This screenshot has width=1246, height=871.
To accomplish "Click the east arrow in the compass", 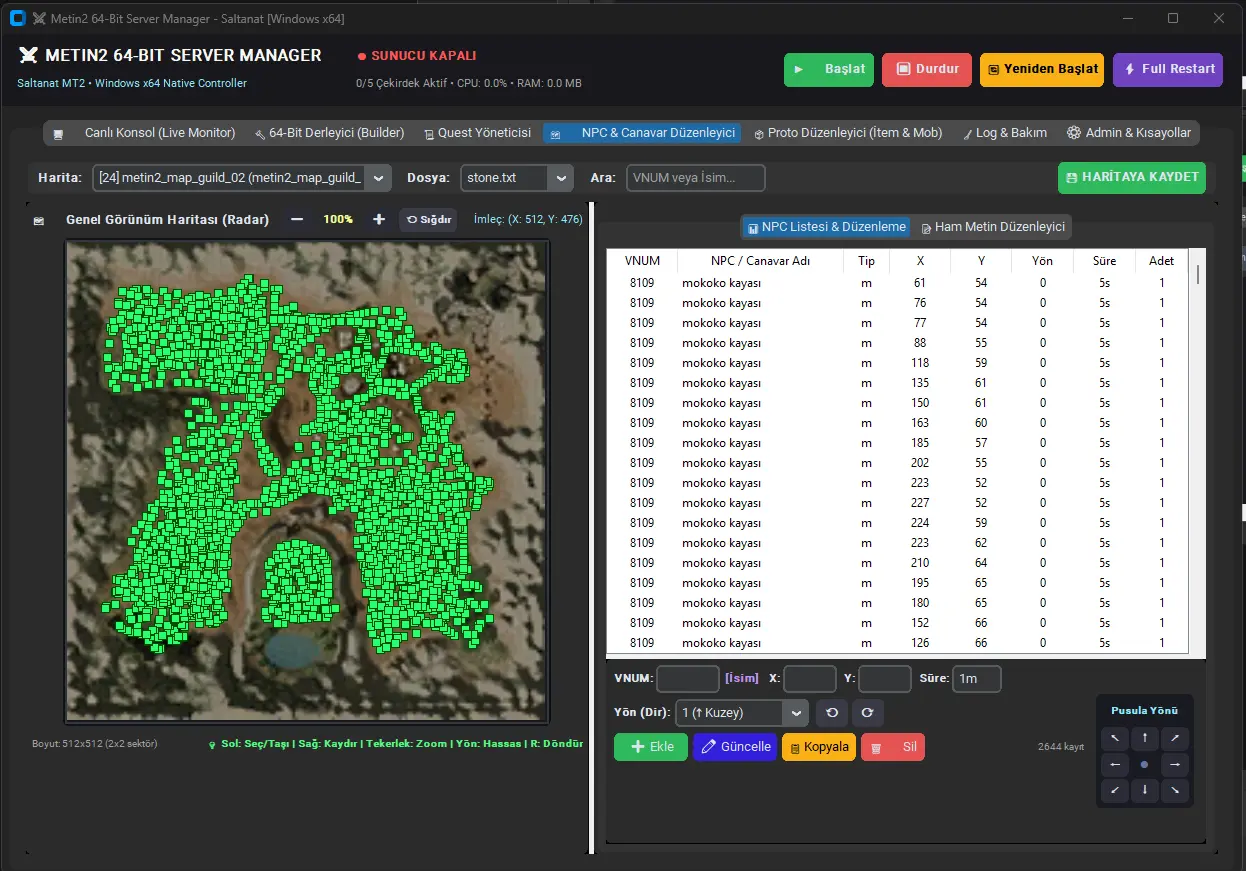I will pyautogui.click(x=1175, y=765).
